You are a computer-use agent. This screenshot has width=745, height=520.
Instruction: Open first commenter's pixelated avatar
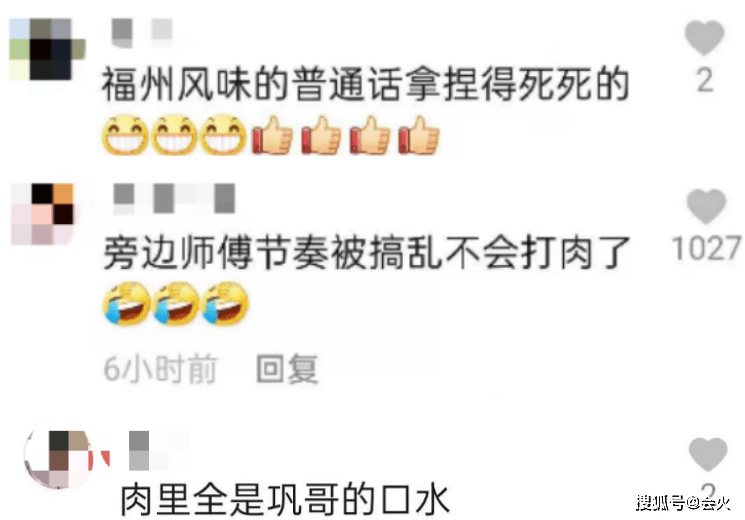pyautogui.click(x=47, y=49)
